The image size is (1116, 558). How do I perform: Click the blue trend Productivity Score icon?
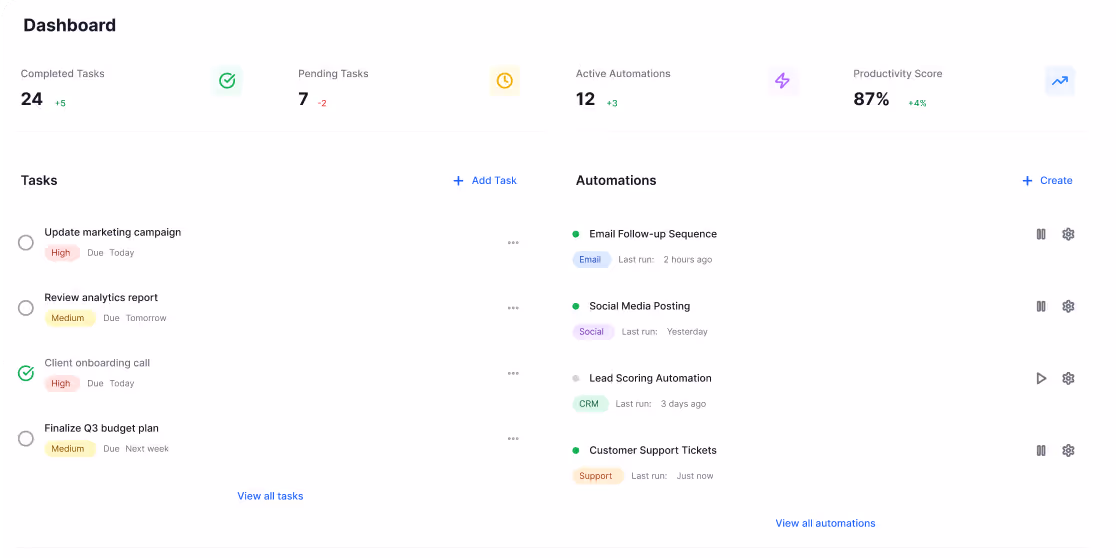[1060, 80]
